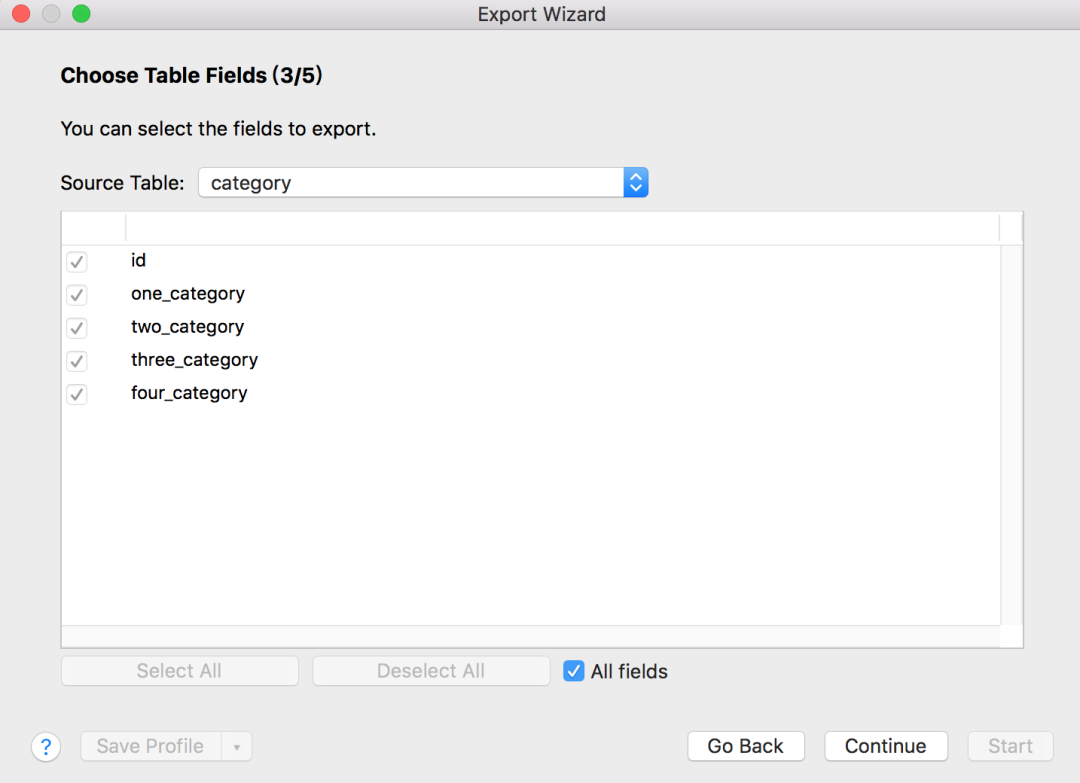Viewport: 1080px width, 783px height.
Task: Click the help question mark icon
Action: click(x=46, y=747)
